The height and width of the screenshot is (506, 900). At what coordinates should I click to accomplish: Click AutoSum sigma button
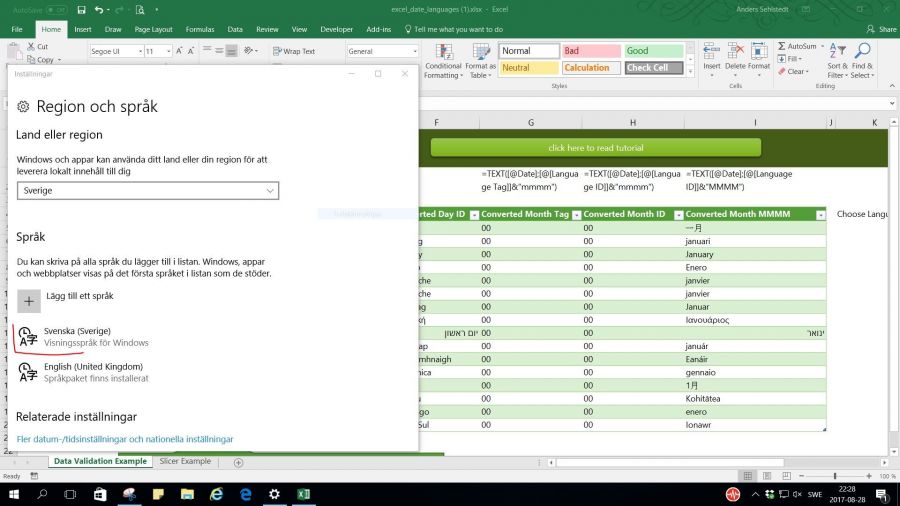click(x=797, y=46)
